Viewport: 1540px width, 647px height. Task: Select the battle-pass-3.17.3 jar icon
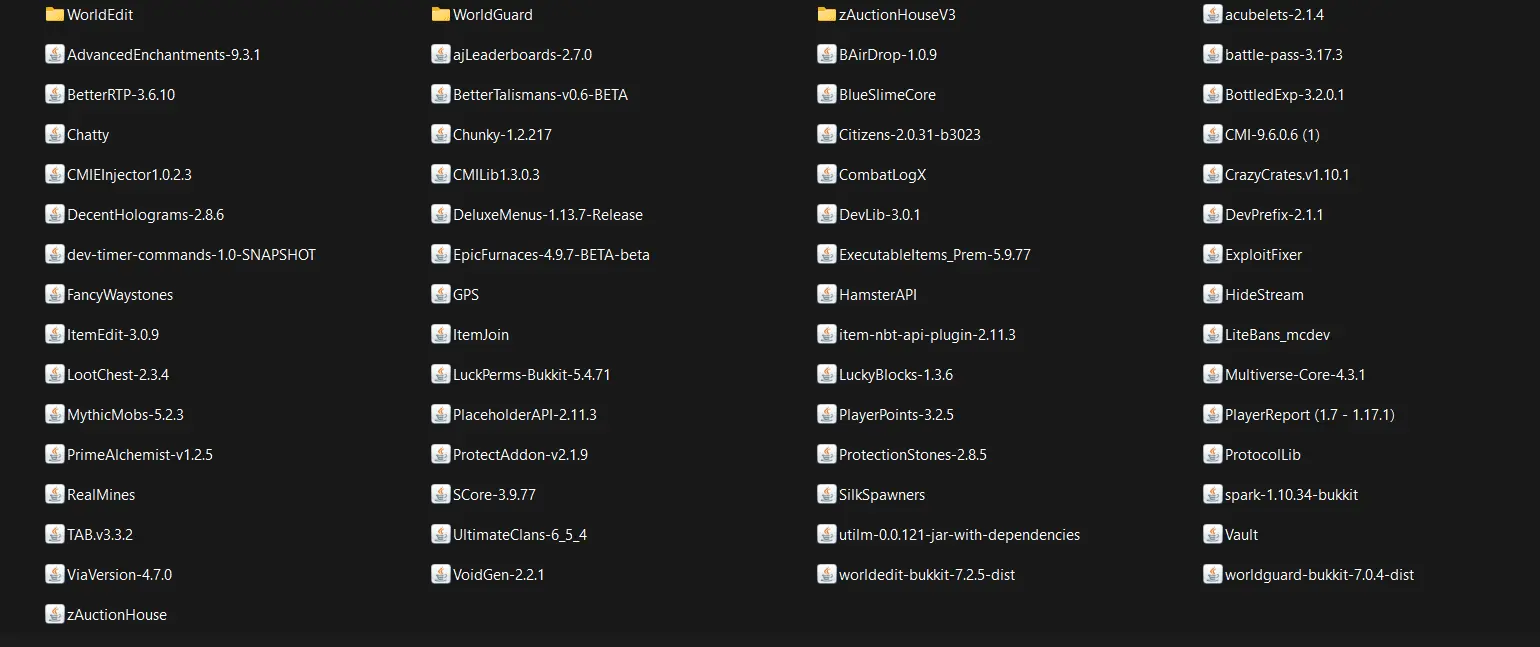pyautogui.click(x=1212, y=54)
